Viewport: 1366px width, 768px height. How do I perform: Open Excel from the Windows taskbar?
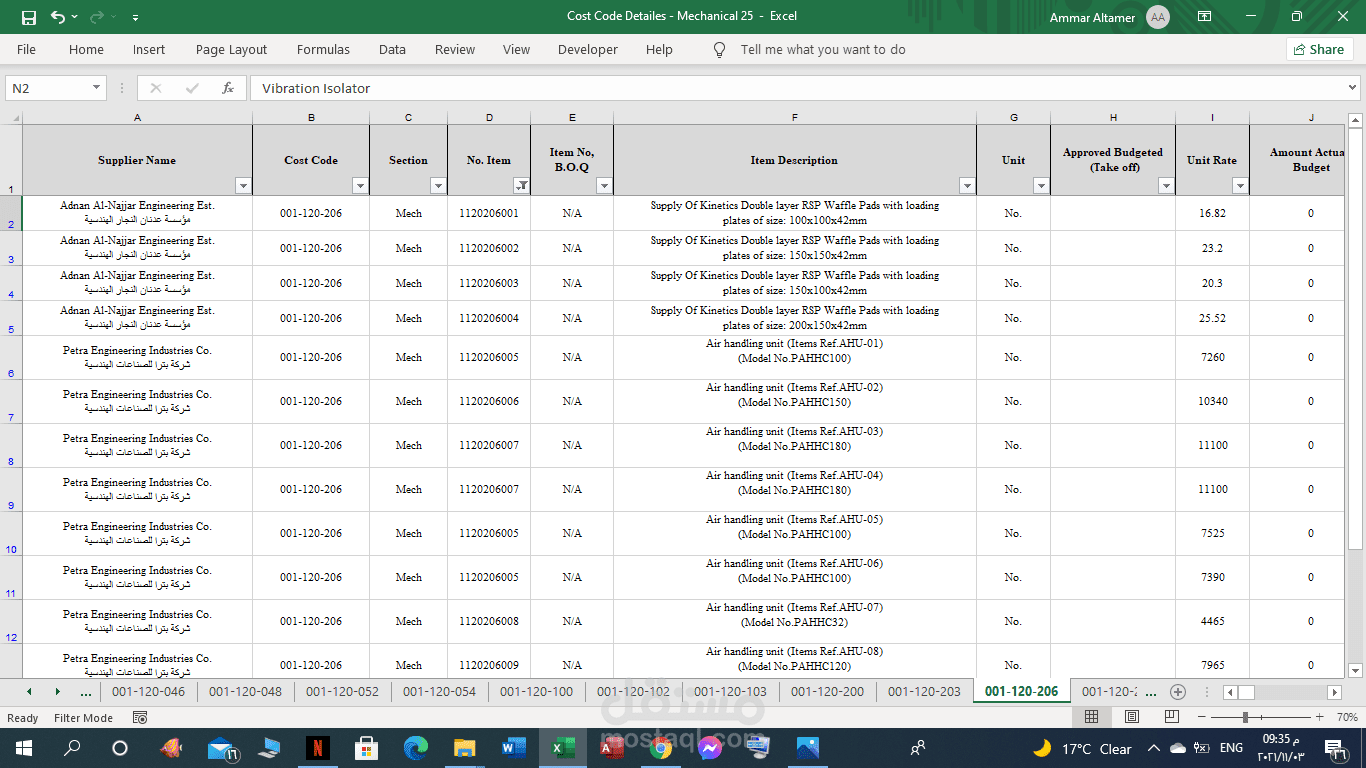tap(562, 747)
